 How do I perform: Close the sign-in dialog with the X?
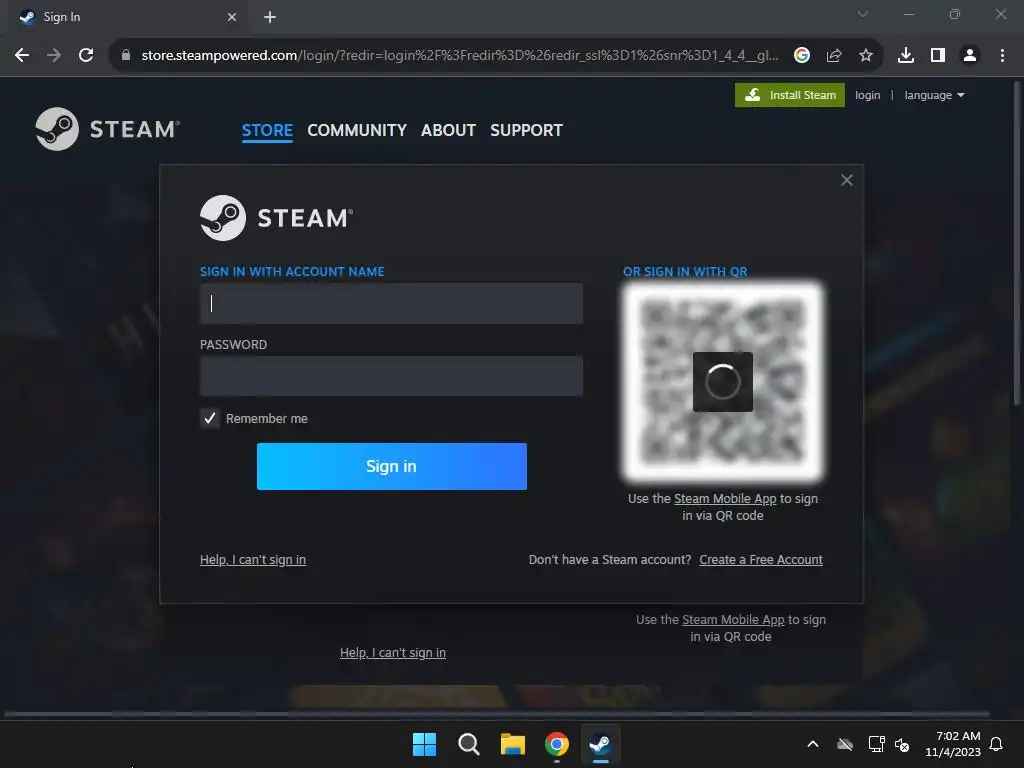click(846, 180)
